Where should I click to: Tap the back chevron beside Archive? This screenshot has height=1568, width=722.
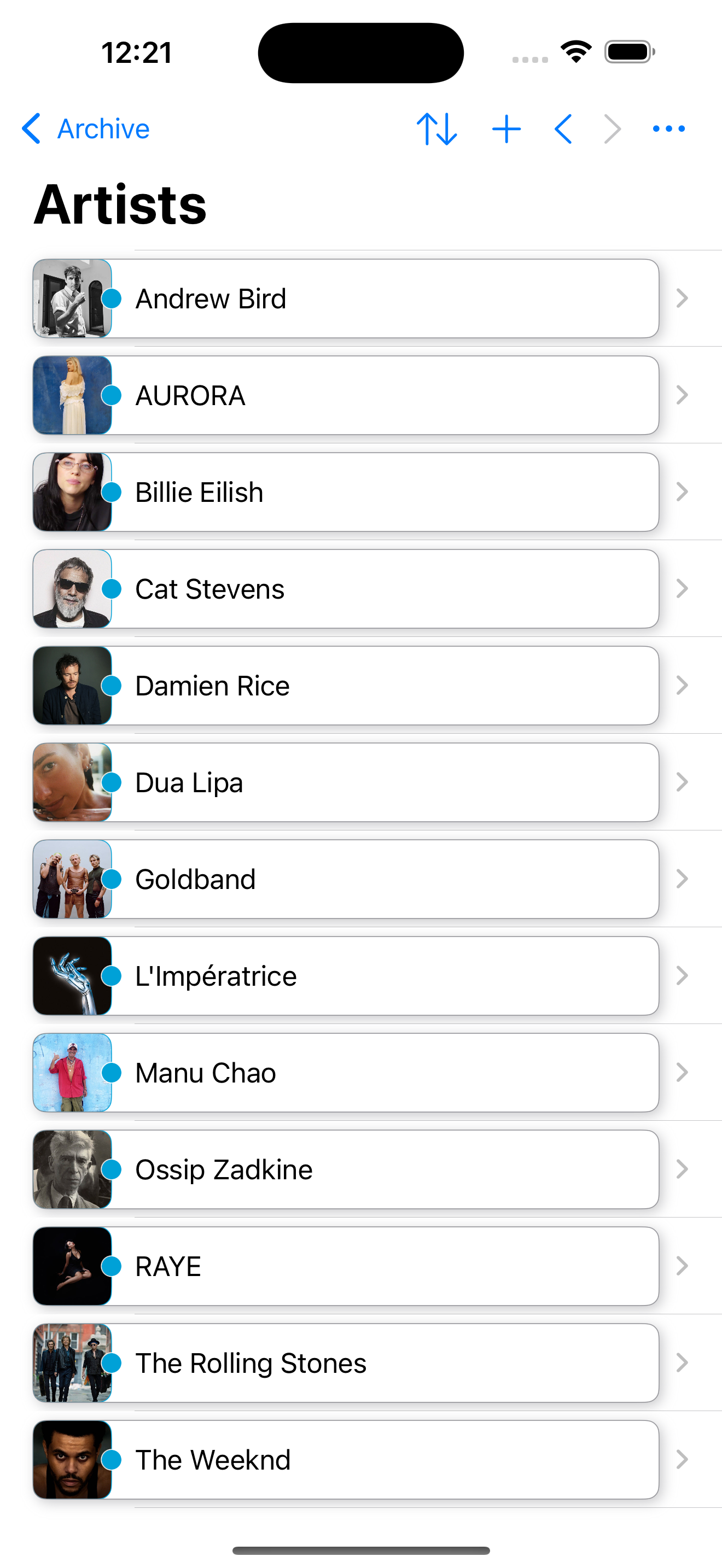[x=32, y=129]
